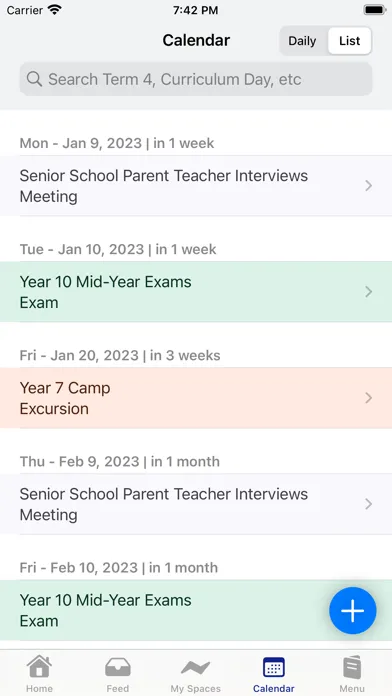392x696 pixels.
Task: Expand chevron on Year 7 Camp row
Action: [x=368, y=398]
